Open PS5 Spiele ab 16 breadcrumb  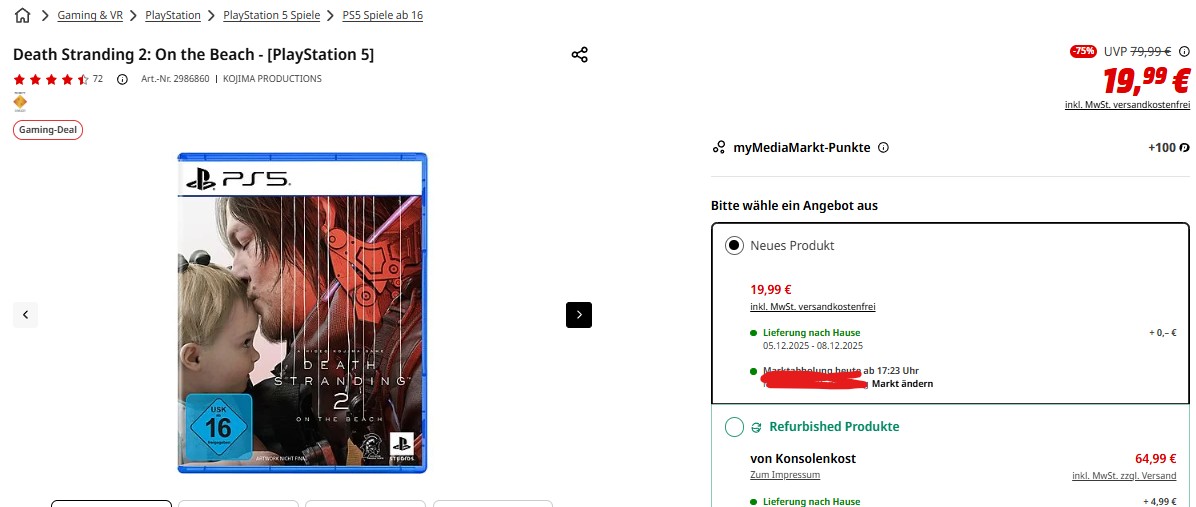click(x=383, y=15)
